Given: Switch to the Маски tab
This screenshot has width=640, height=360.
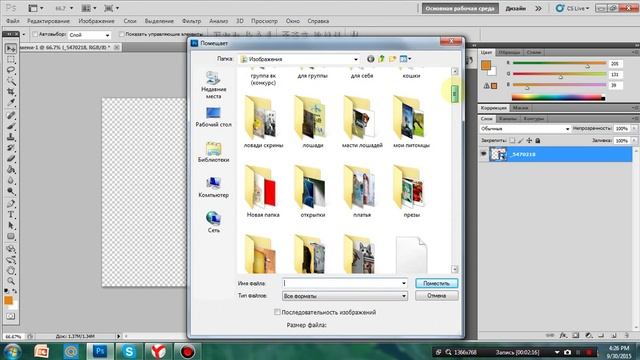Looking at the screenshot, I should click(x=520, y=108).
